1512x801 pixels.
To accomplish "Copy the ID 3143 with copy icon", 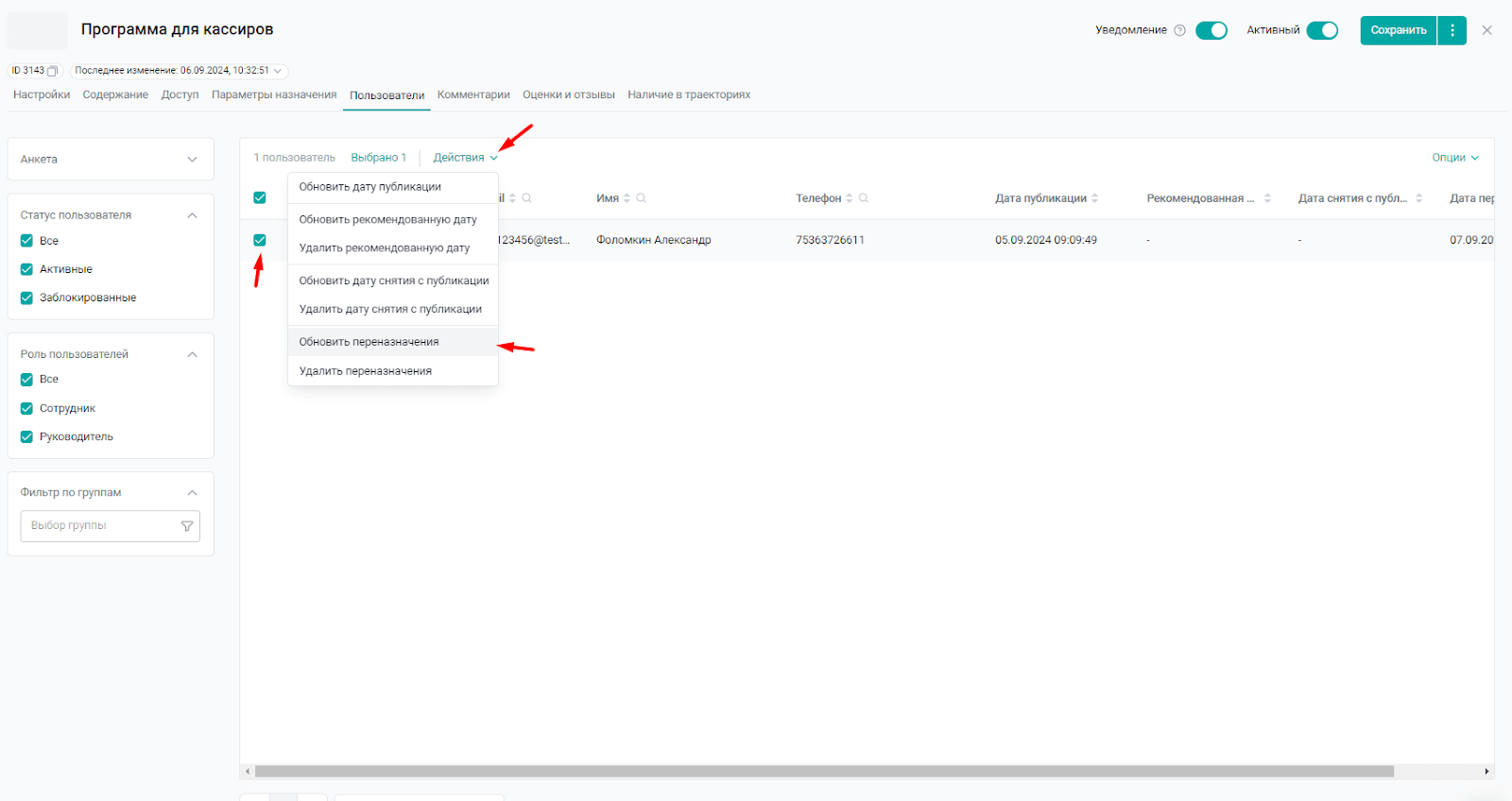I will 52,71.
